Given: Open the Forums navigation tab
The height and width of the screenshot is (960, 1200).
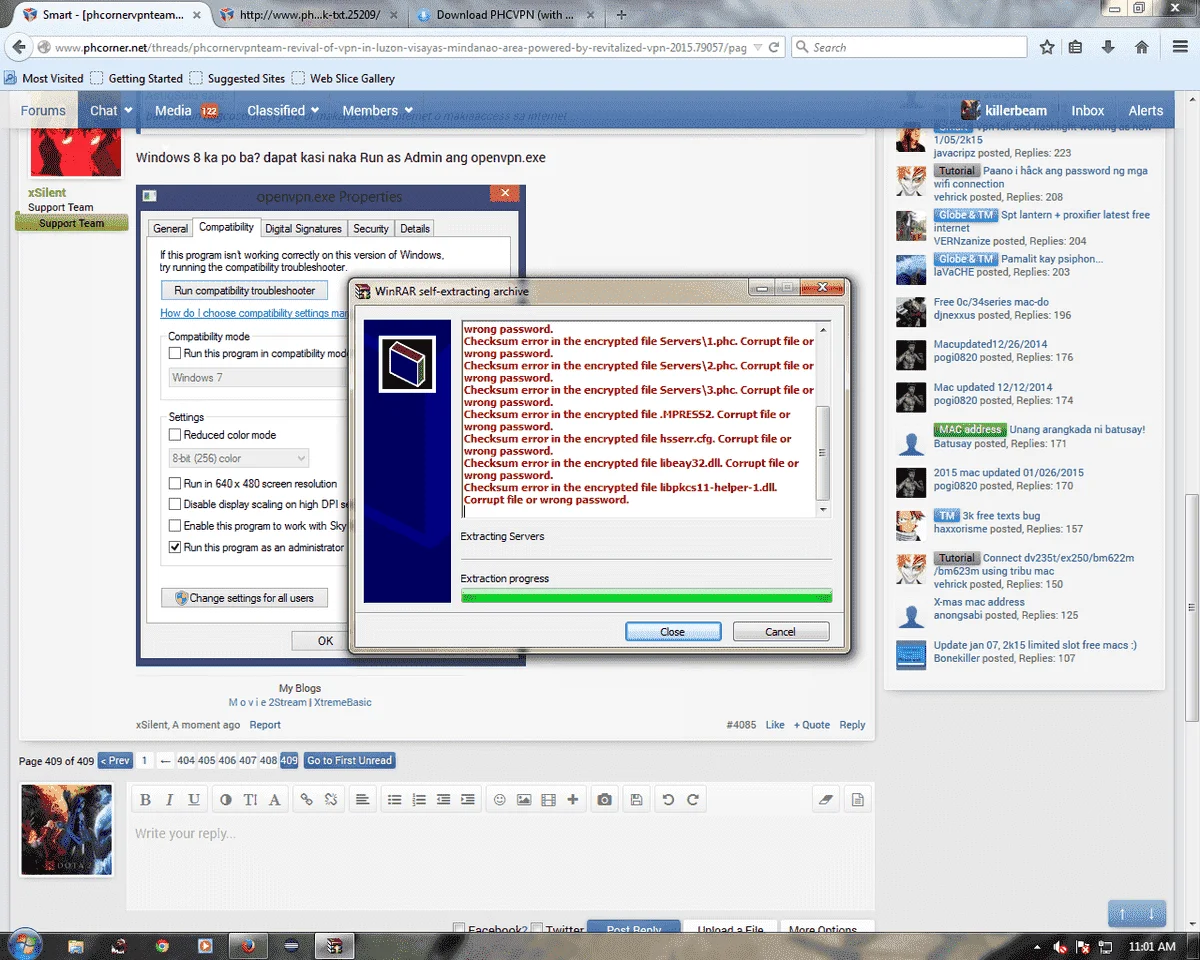Looking at the screenshot, I should [x=43, y=111].
